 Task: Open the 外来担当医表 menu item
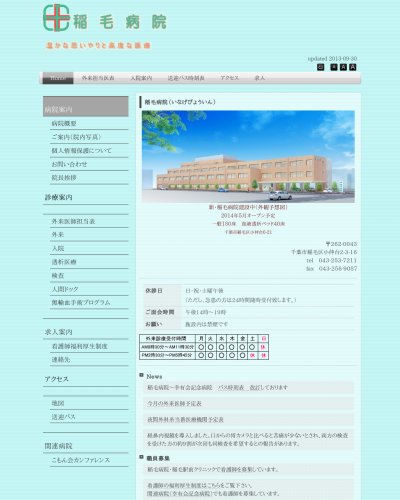click(98, 78)
